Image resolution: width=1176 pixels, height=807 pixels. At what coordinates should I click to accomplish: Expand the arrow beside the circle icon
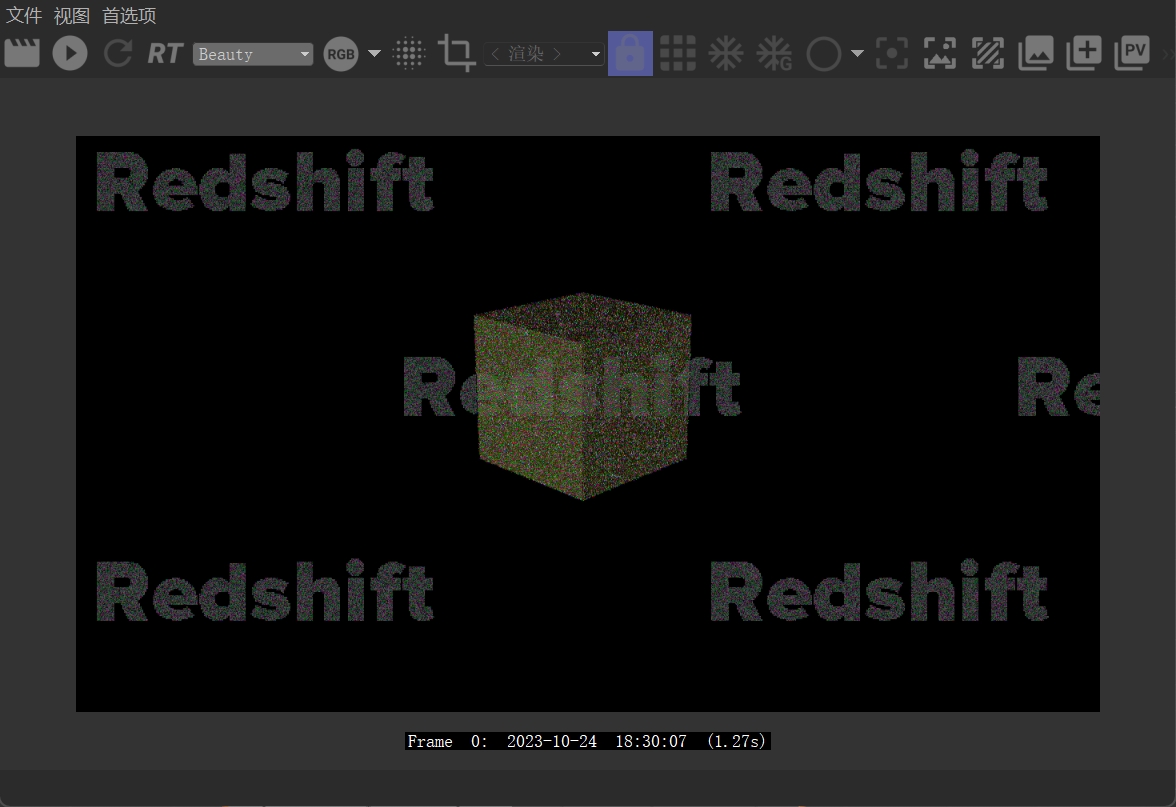click(x=857, y=54)
